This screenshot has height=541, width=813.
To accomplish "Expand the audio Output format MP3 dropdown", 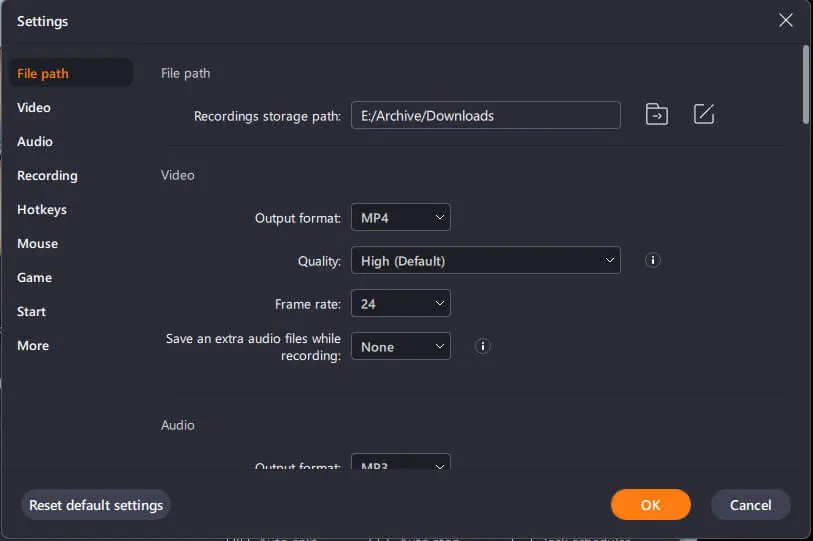I will 401,462.
